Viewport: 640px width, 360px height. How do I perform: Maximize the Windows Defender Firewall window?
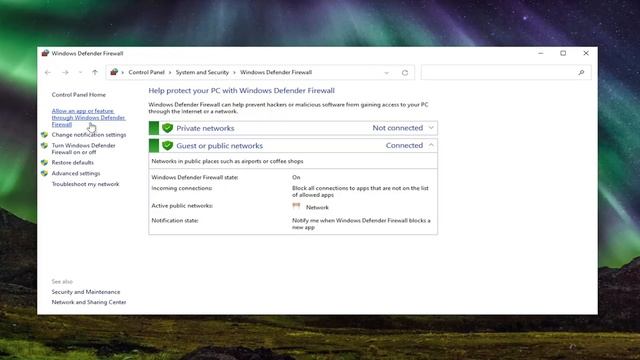click(563, 53)
